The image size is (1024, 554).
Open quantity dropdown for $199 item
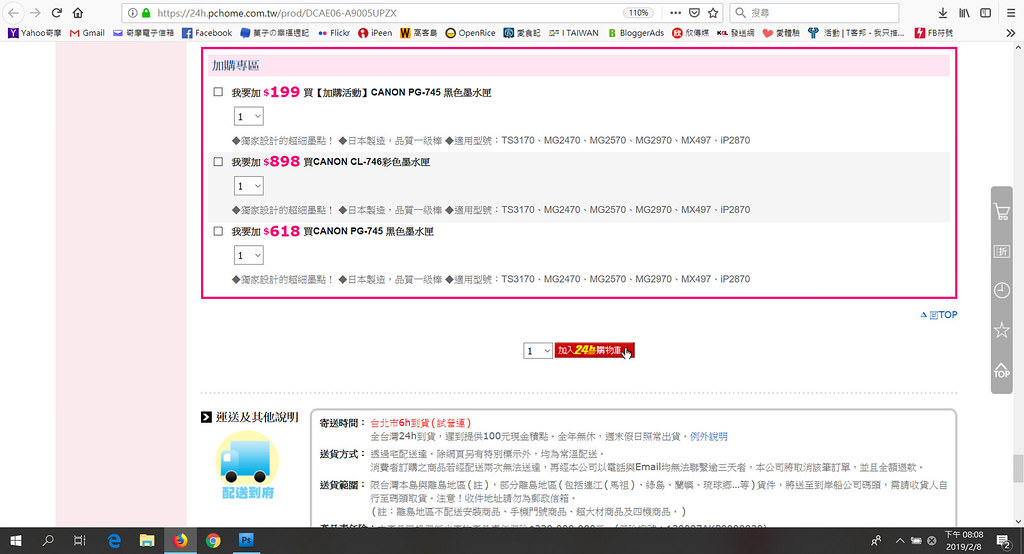pyautogui.click(x=249, y=116)
